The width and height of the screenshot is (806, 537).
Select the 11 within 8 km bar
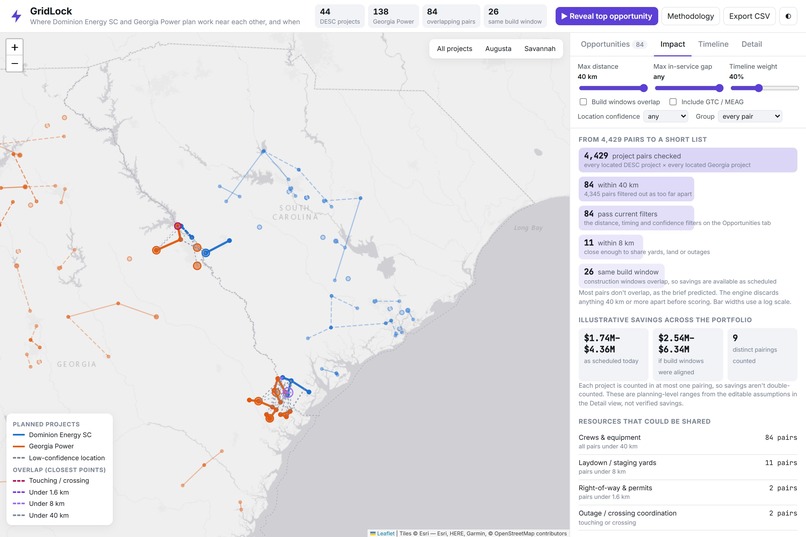click(x=611, y=247)
